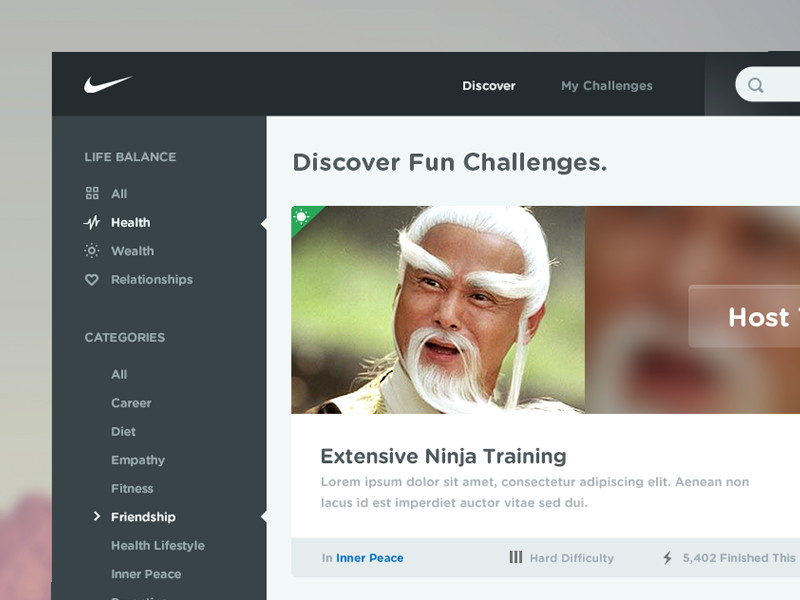Select All under Categories

pos(119,374)
